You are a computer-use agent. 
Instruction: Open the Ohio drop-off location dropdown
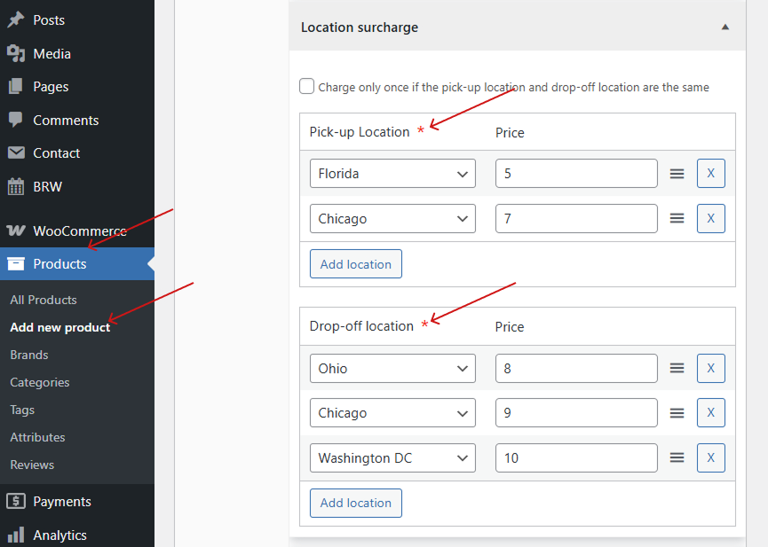392,368
